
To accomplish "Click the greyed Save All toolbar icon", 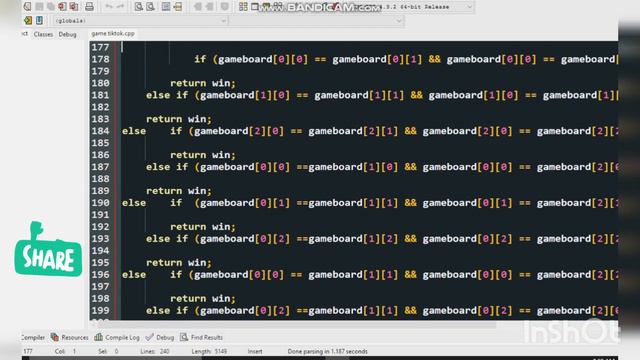I will [51, 7].
